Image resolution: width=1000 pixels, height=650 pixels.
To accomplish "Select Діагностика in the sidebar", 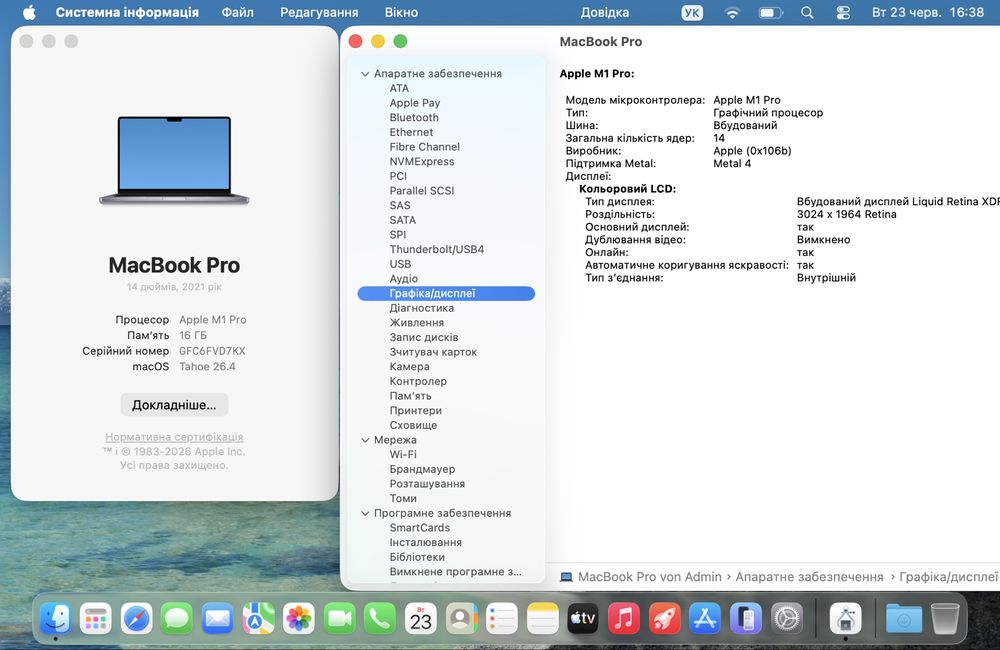I will click(x=422, y=308).
